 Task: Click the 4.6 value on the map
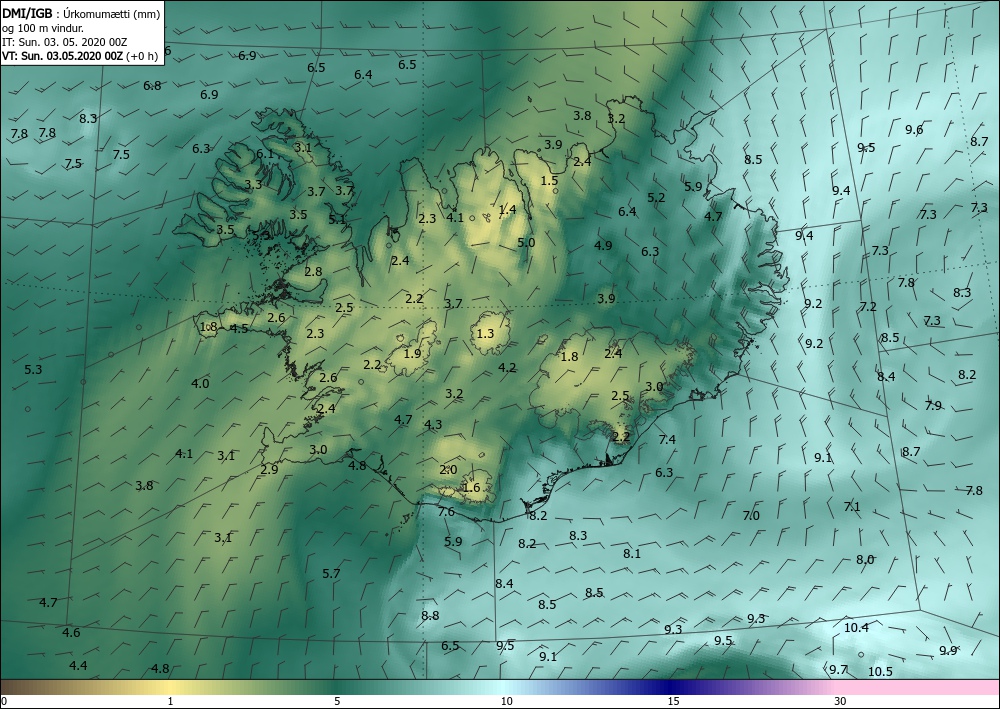pyautogui.click(x=71, y=632)
